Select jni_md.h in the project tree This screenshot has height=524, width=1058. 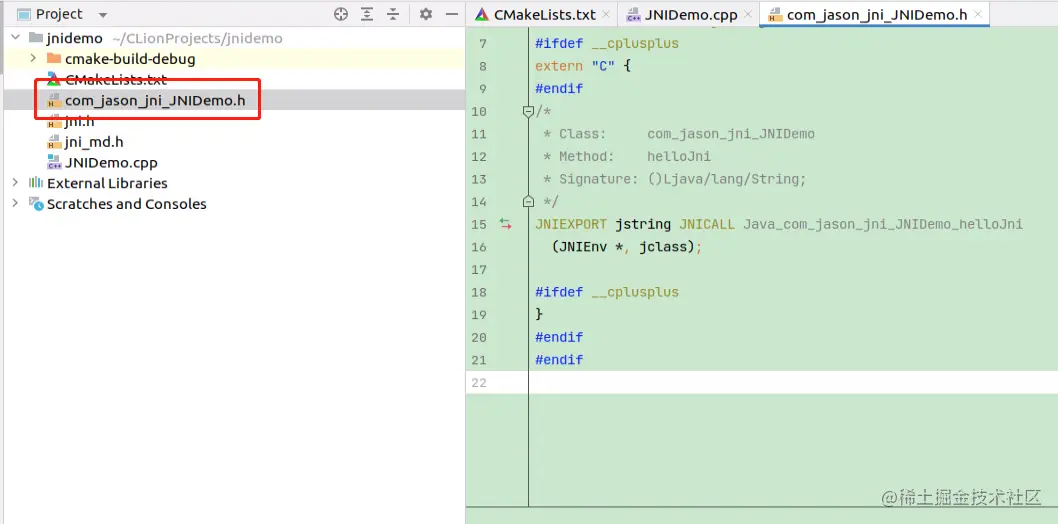point(94,142)
